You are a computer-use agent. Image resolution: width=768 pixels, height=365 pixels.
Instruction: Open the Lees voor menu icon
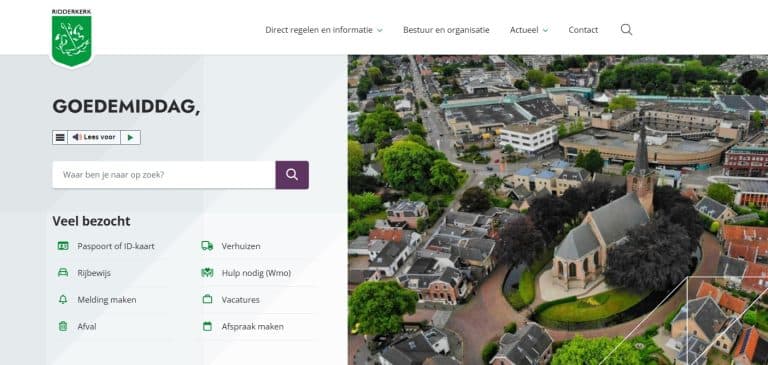pos(60,138)
